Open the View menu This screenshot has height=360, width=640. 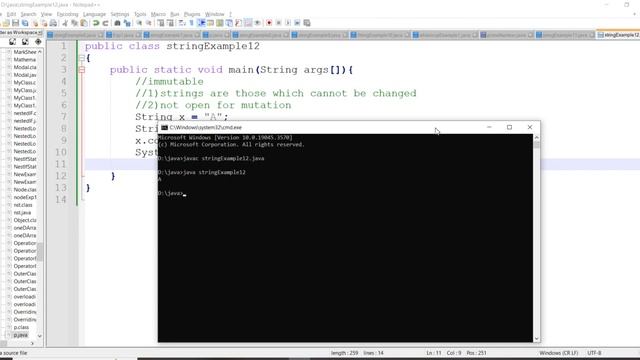(46, 14)
